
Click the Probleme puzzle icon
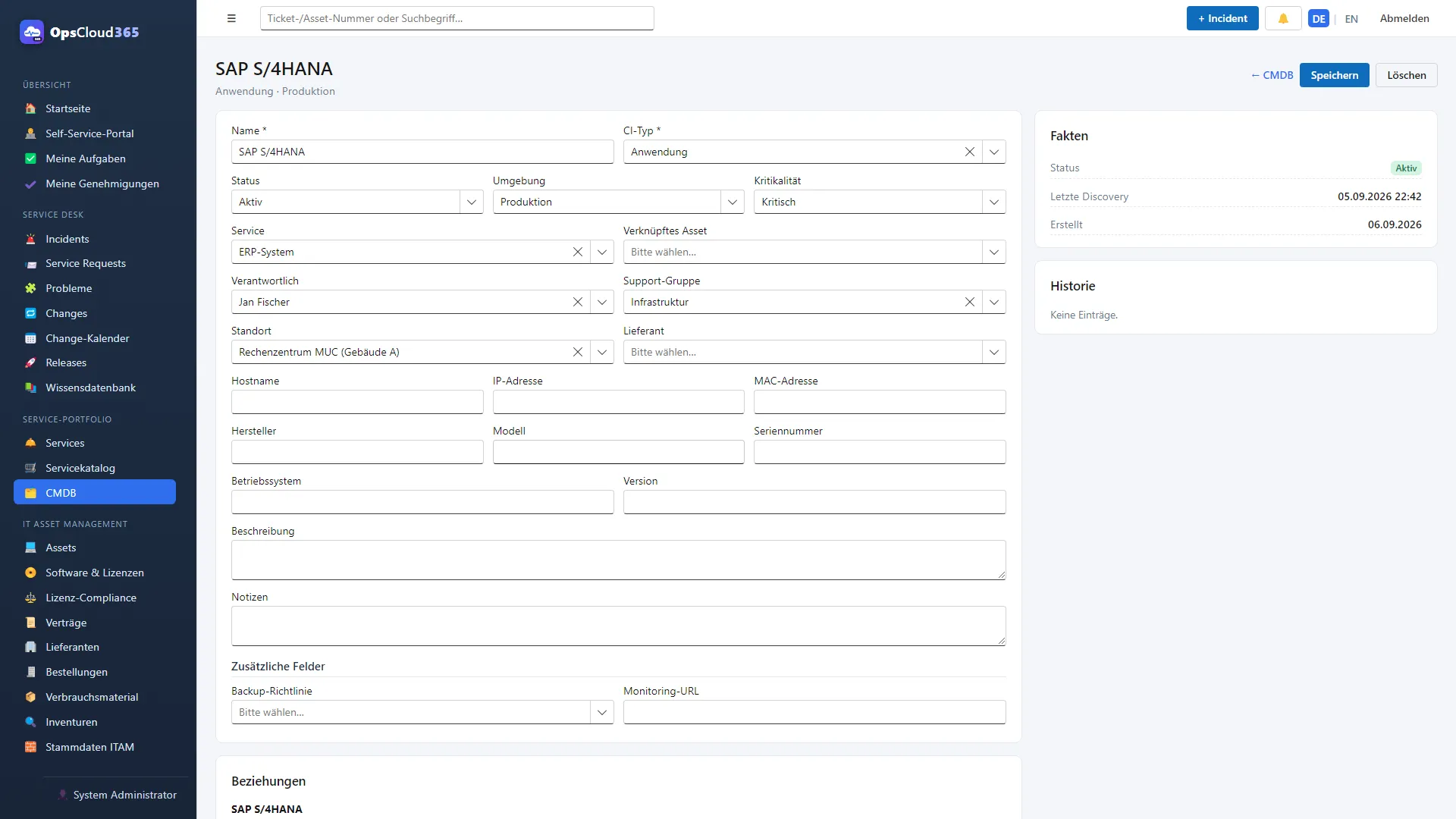tap(30, 288)
